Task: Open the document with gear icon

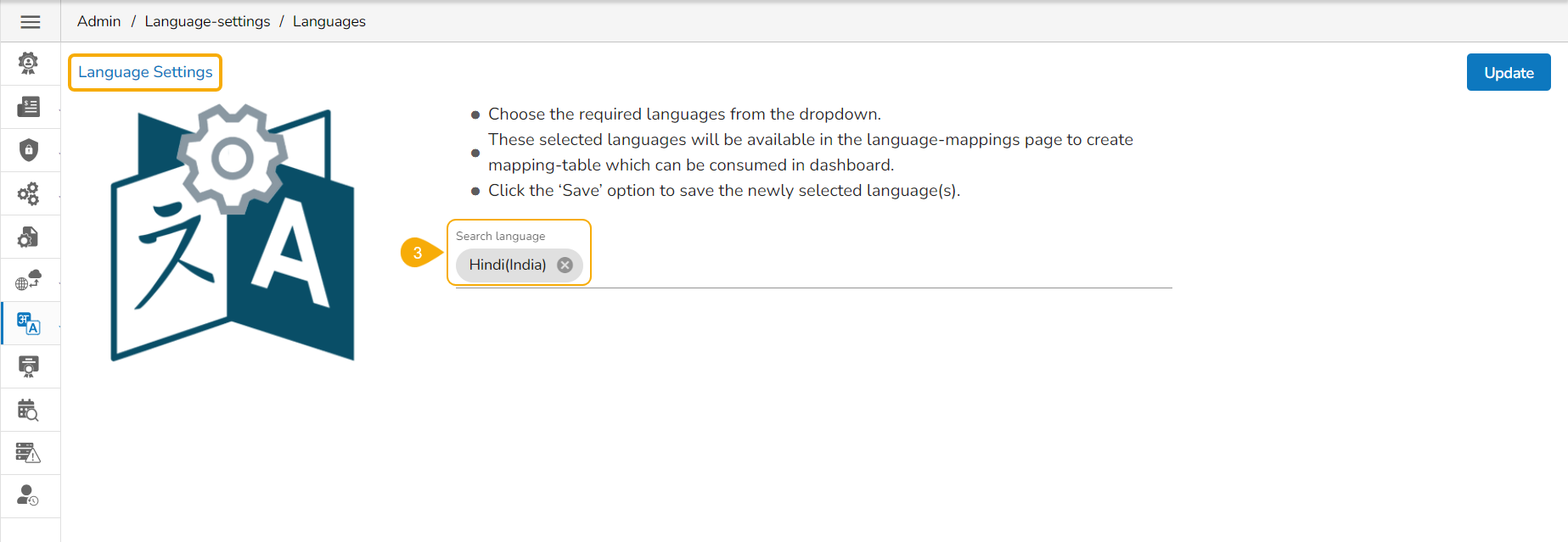Action: click(29, 237)
